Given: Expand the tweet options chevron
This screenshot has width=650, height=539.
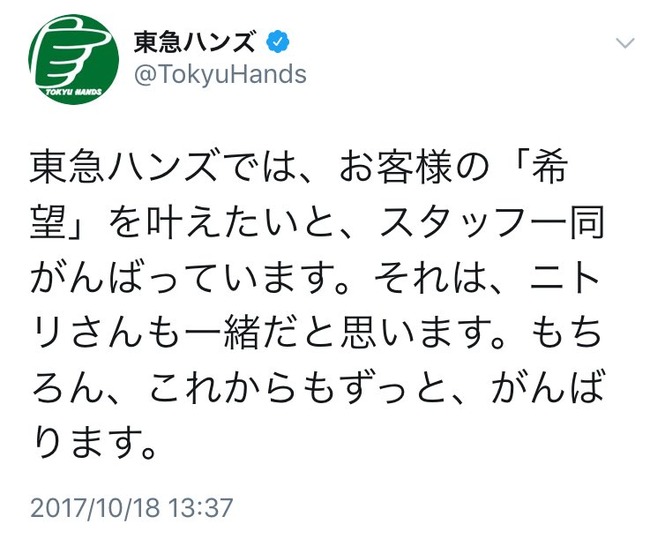Looking at the screenshot, I should (625, 43).
